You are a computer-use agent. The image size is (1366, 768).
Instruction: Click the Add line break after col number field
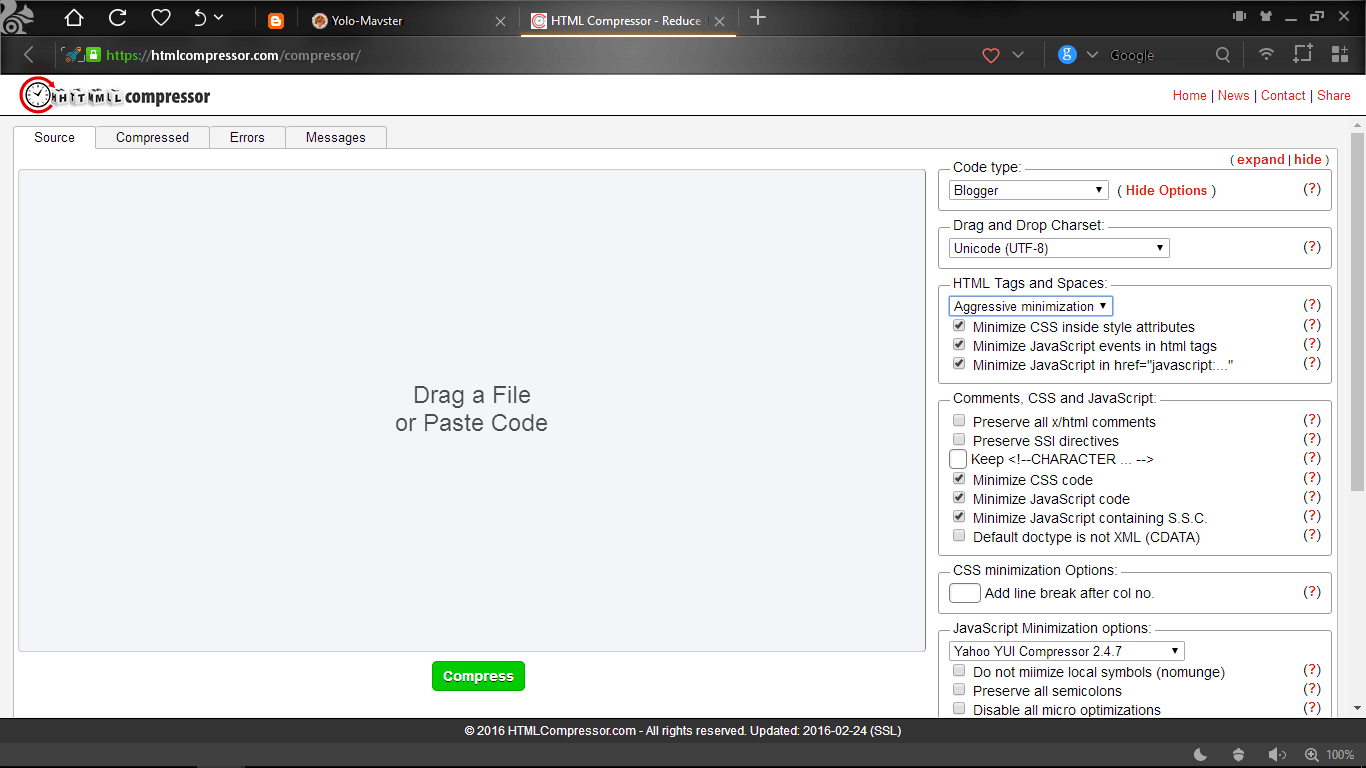pyautogui.click(x=964, y=592)
